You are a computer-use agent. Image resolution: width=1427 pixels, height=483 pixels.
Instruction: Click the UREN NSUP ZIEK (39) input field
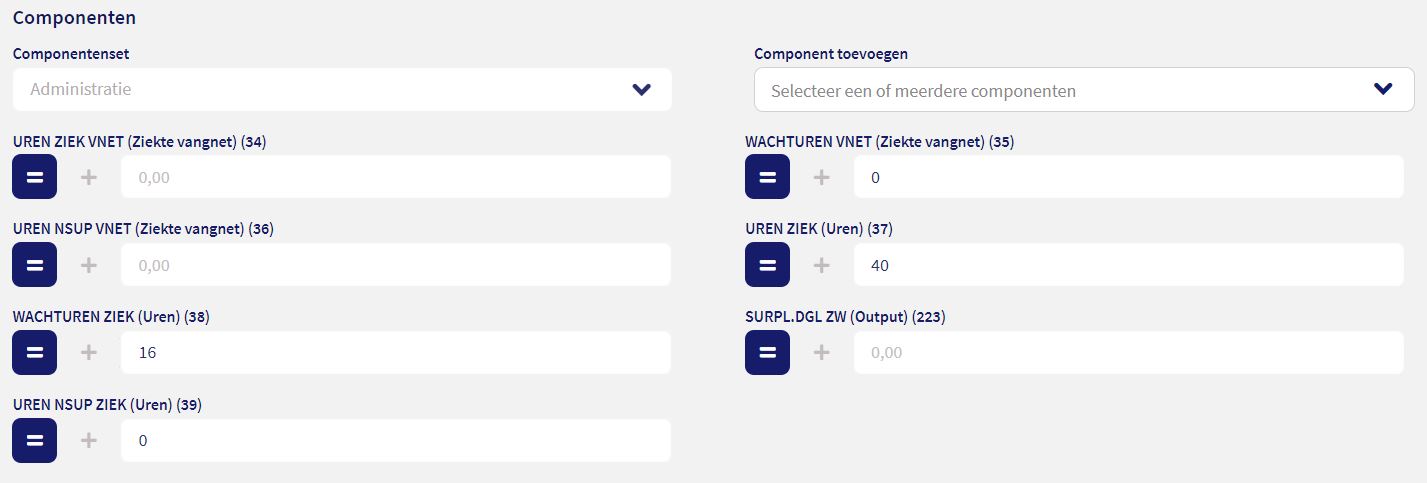click(x=395, y=440)
